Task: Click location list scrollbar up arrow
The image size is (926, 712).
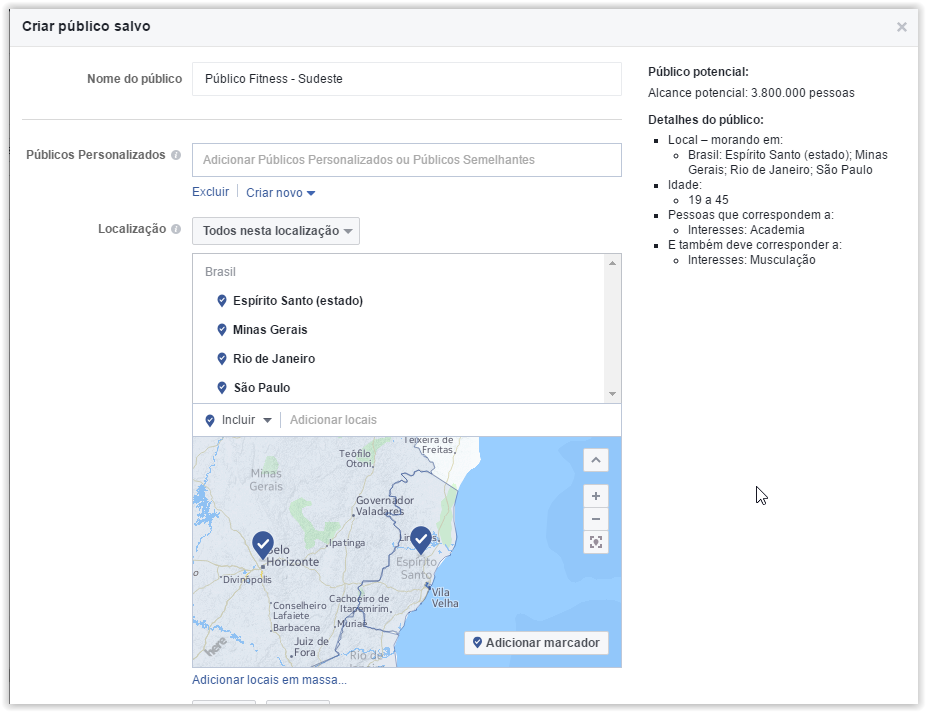Action: point(612,263)
